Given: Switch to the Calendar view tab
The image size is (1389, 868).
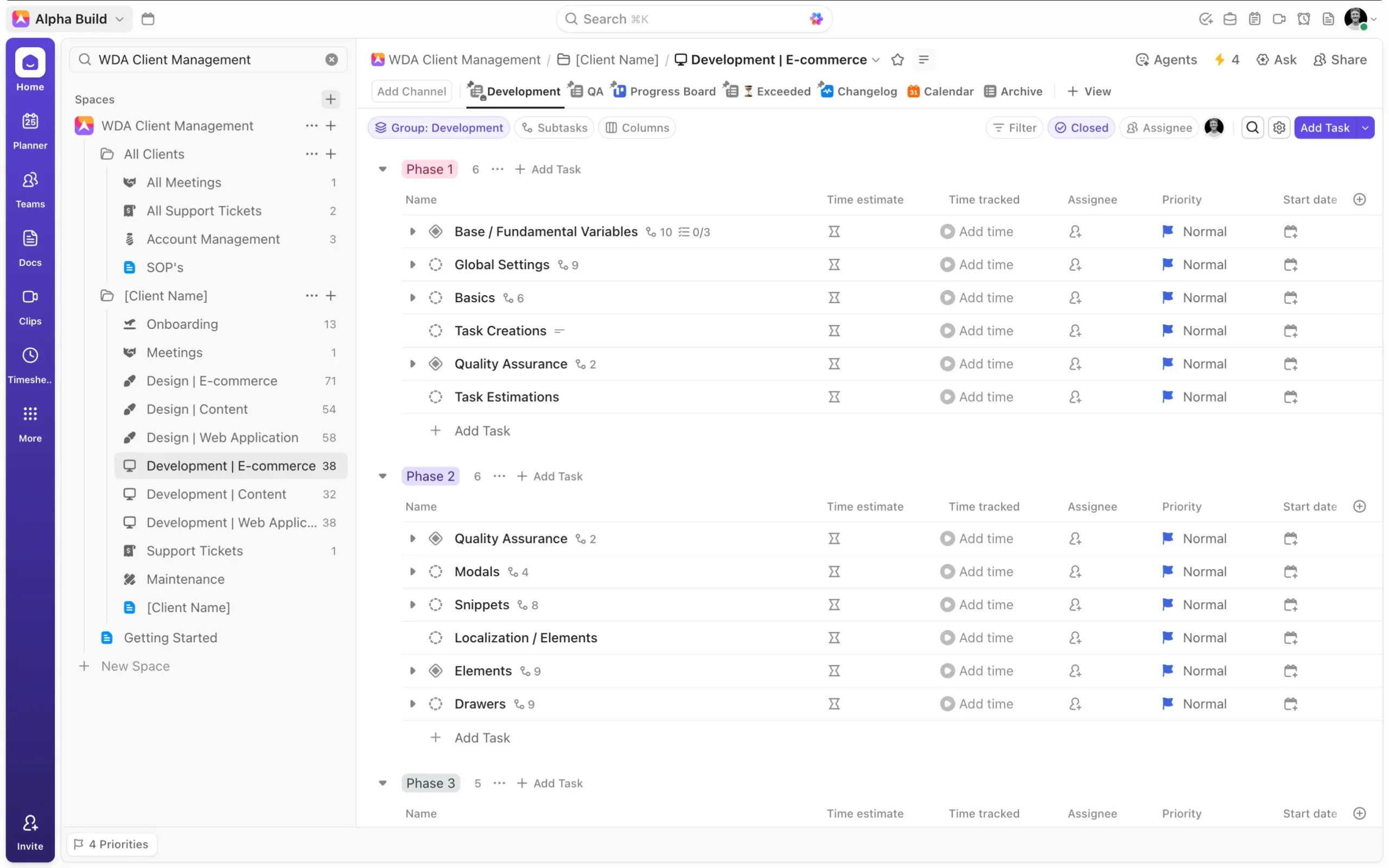Looking at the screenshot, I should tap(940, 91).
